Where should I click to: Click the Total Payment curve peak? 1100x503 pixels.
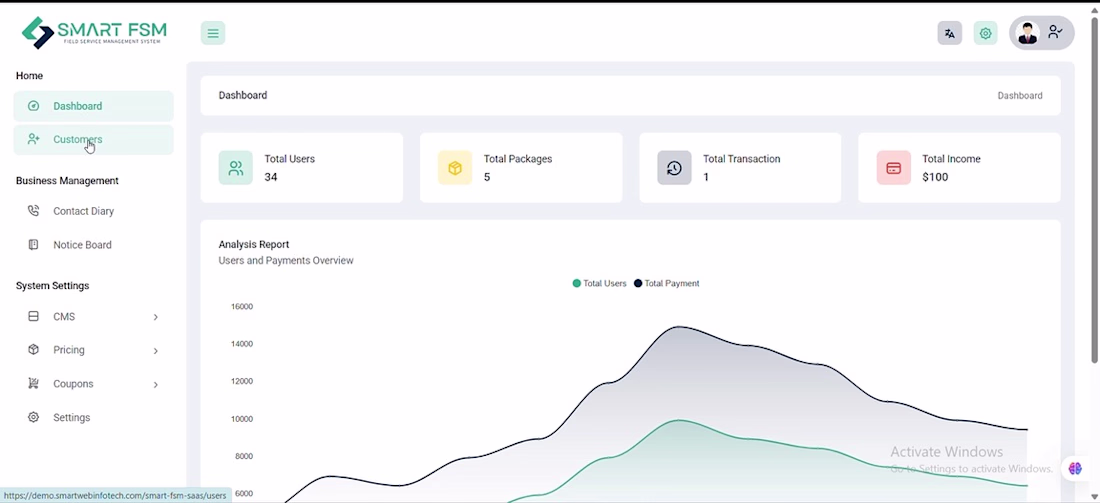678,327
